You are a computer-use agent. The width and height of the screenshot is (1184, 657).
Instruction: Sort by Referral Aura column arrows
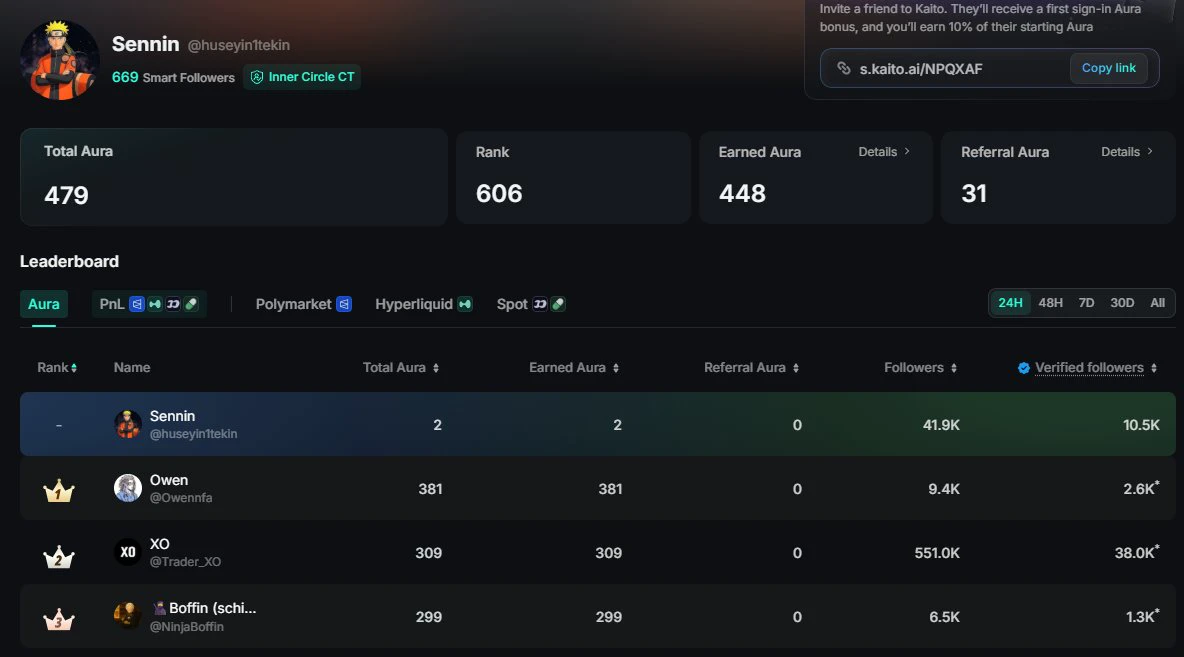click(x=796, y=369)
